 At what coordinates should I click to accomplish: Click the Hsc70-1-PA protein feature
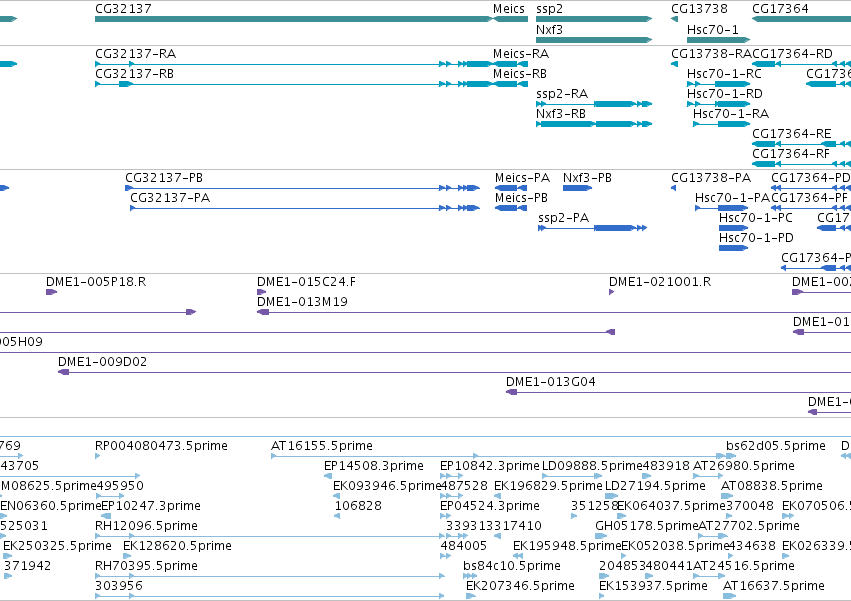[x=722, y=208]
